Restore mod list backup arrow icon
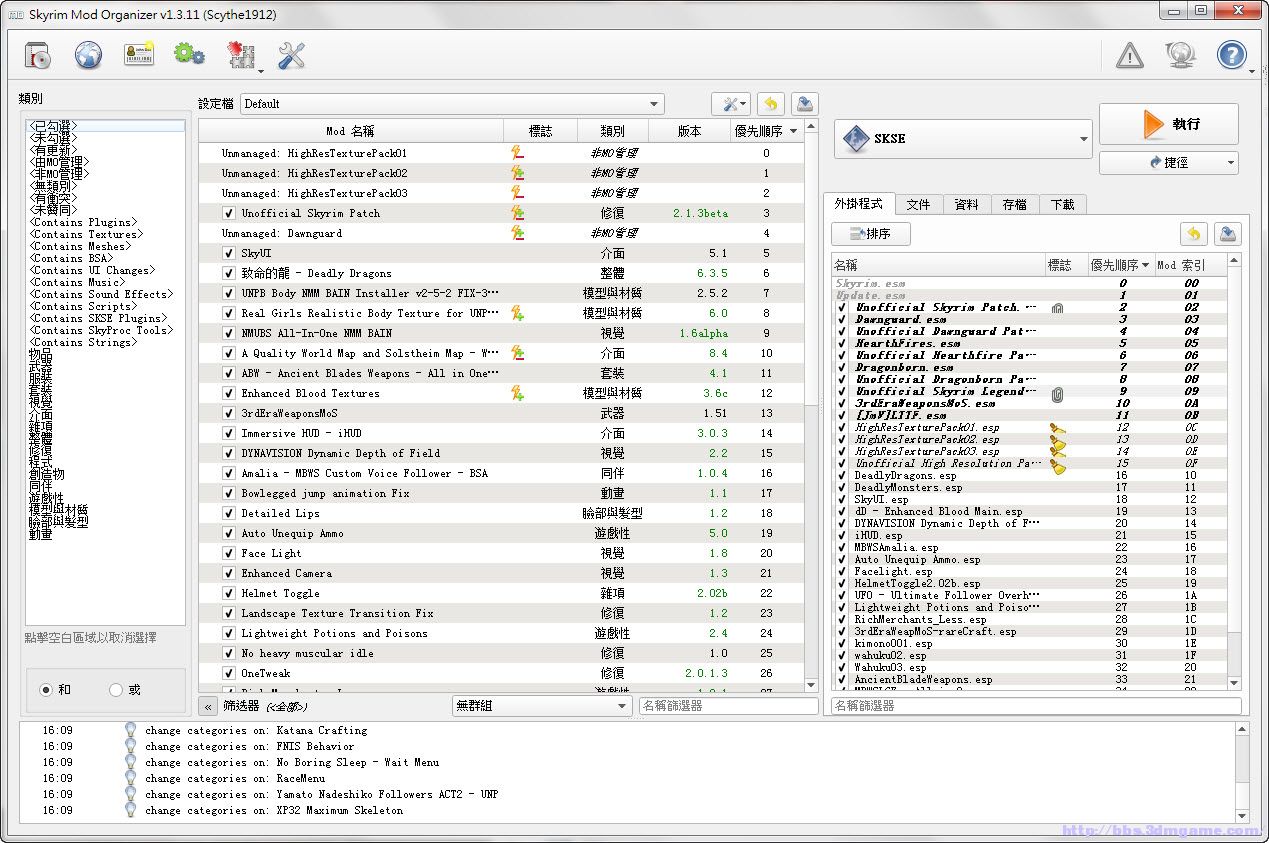 pos(770,104)
